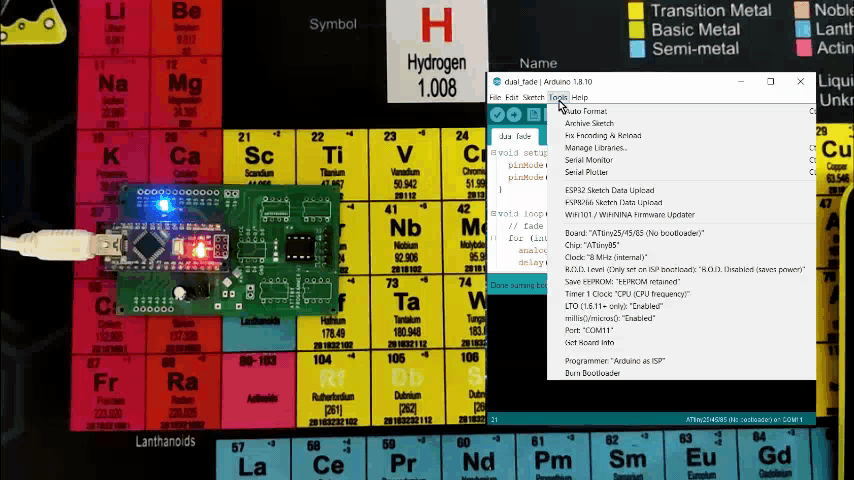Click the status bar board info text
This screenshot has width=854, height=480.
[x=744, y=420]
